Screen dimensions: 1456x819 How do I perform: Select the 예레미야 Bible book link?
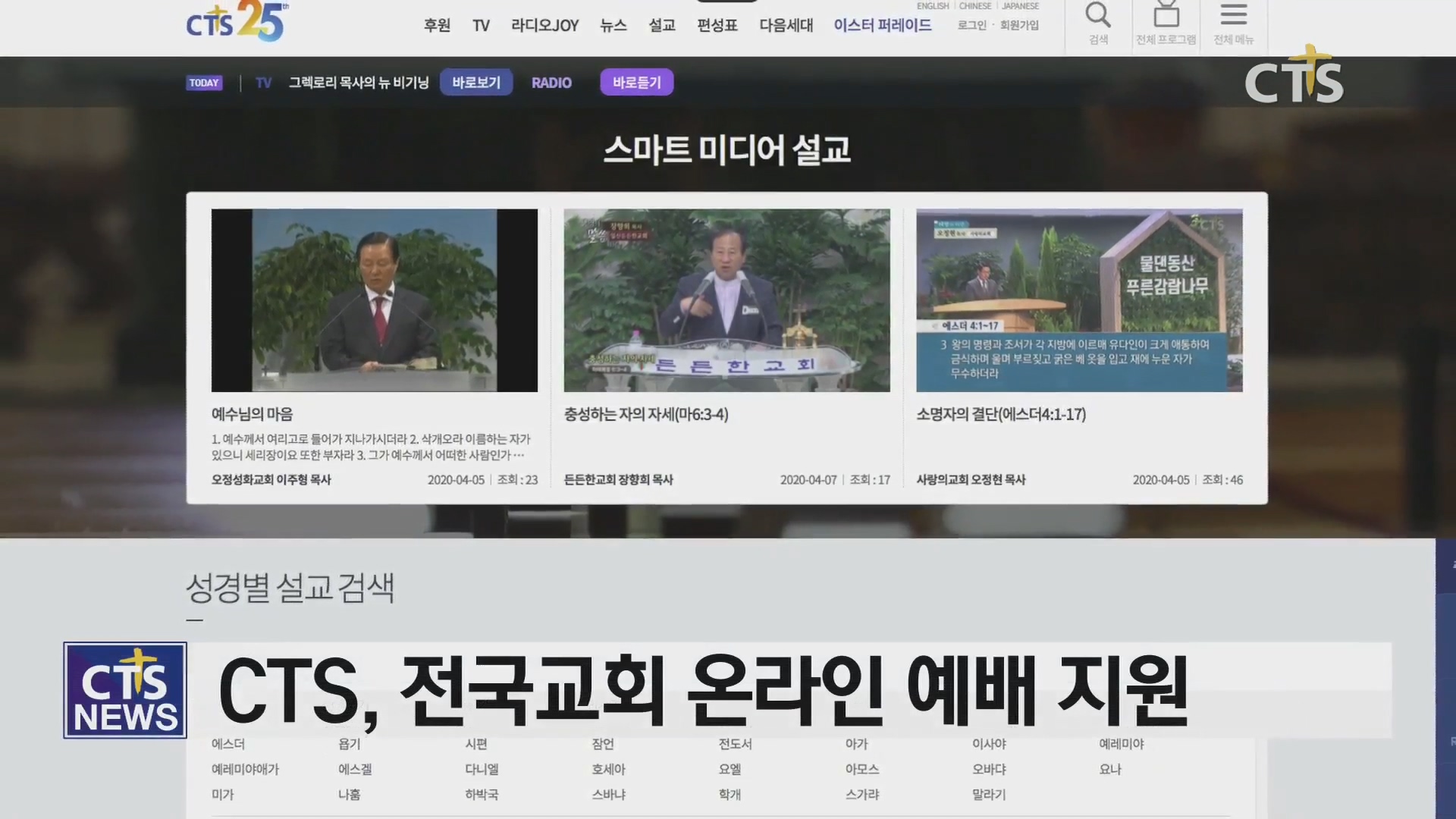[1122, 744]
